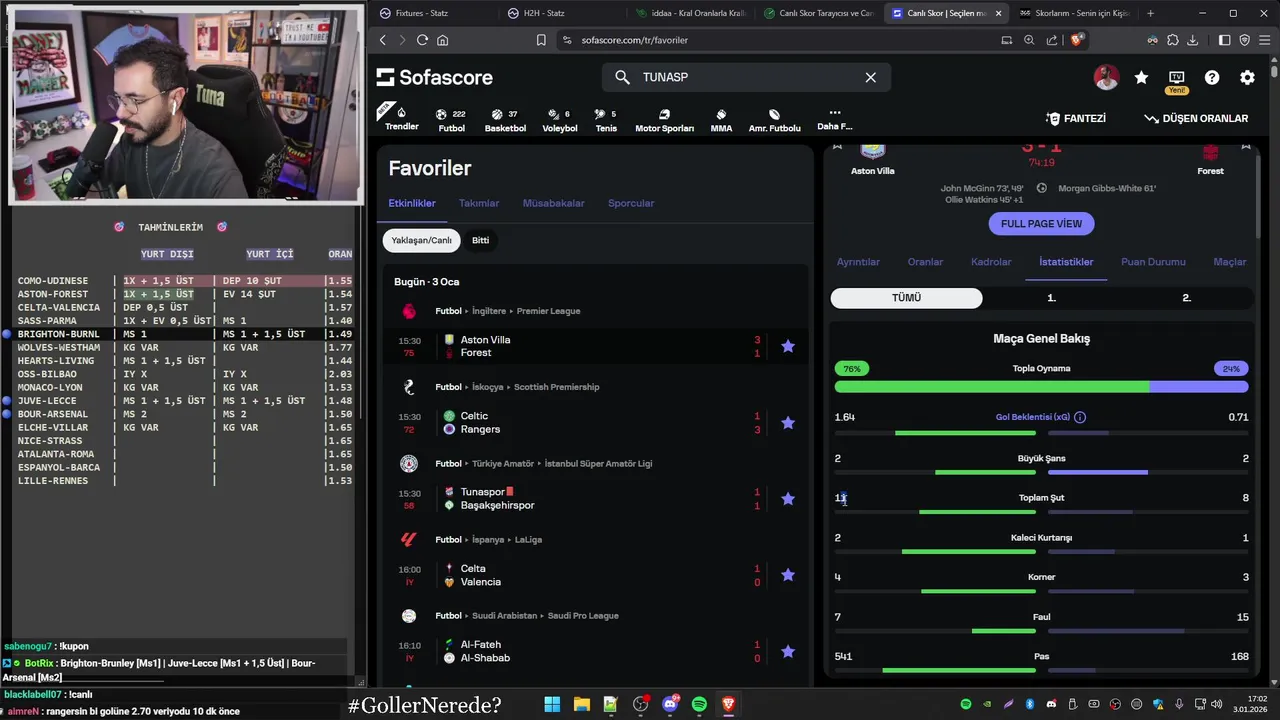The image size is (1280, 720).
Task: Switch to the Sporcular tab
Action: (x=631, y=203)
